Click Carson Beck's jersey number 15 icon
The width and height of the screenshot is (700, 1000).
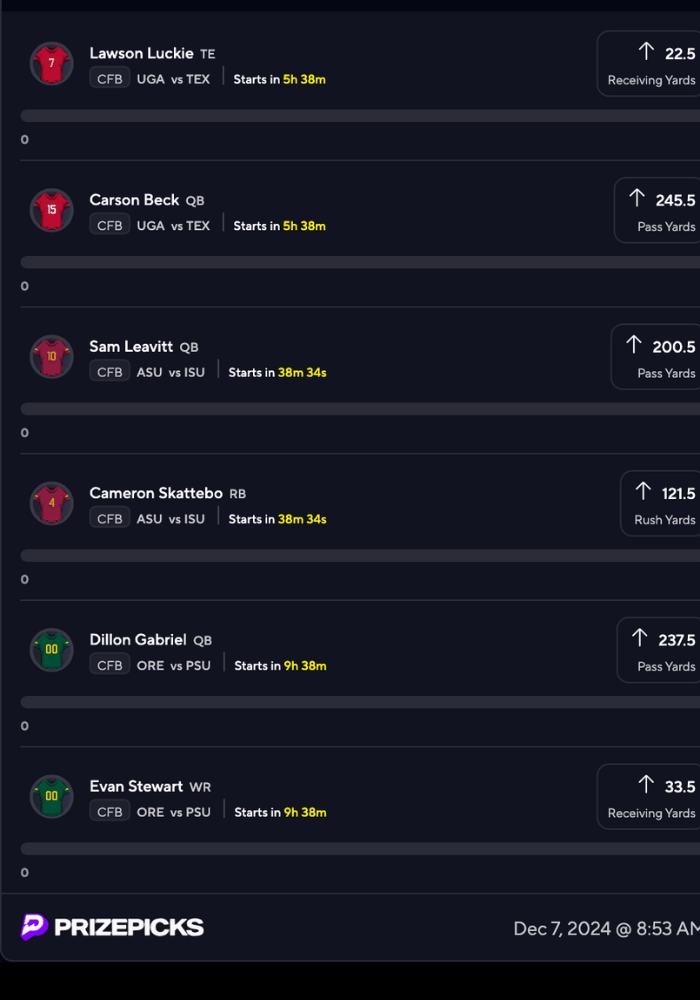(x=51, y=210)
